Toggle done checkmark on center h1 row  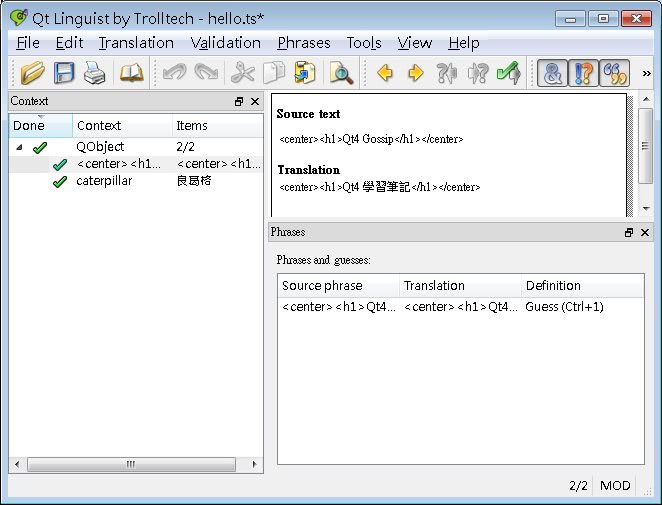click(60, 164)
